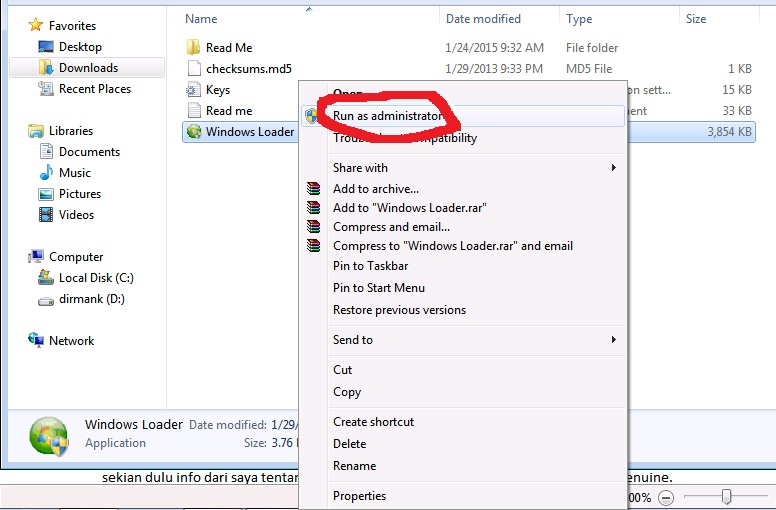The image size is (776, 510).
Task: Click the 3,854 KB size cell
Action: pyautogui.click(x=729, y=132)
